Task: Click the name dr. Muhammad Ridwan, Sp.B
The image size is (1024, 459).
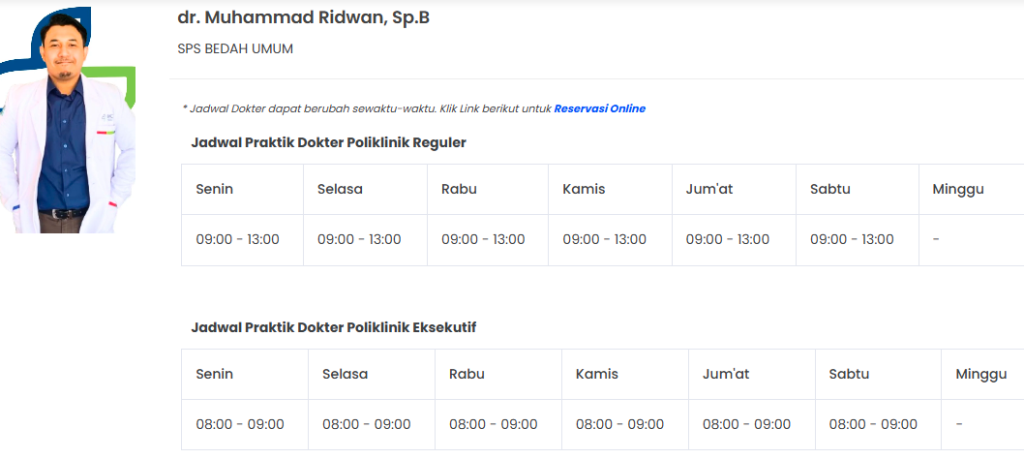Action: 303,18
